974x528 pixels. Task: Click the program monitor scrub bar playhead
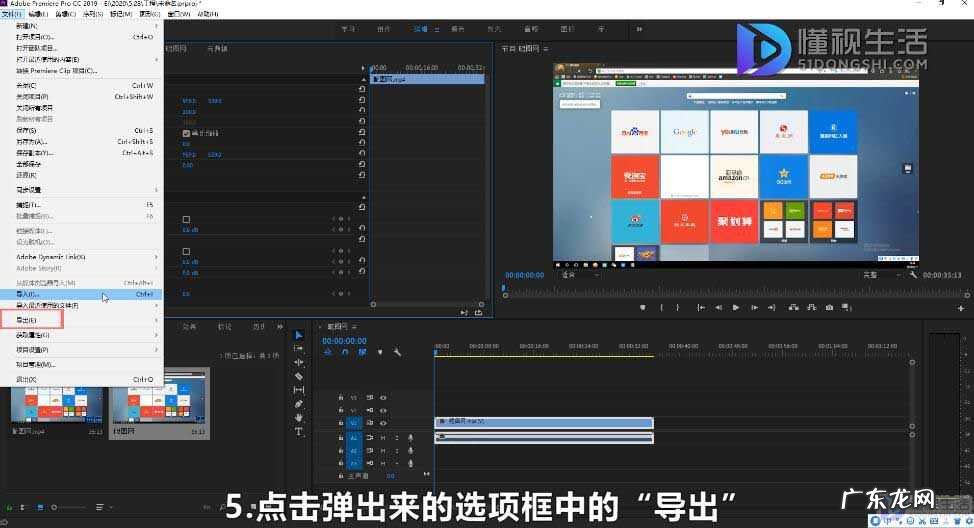[x=504, y=288]
